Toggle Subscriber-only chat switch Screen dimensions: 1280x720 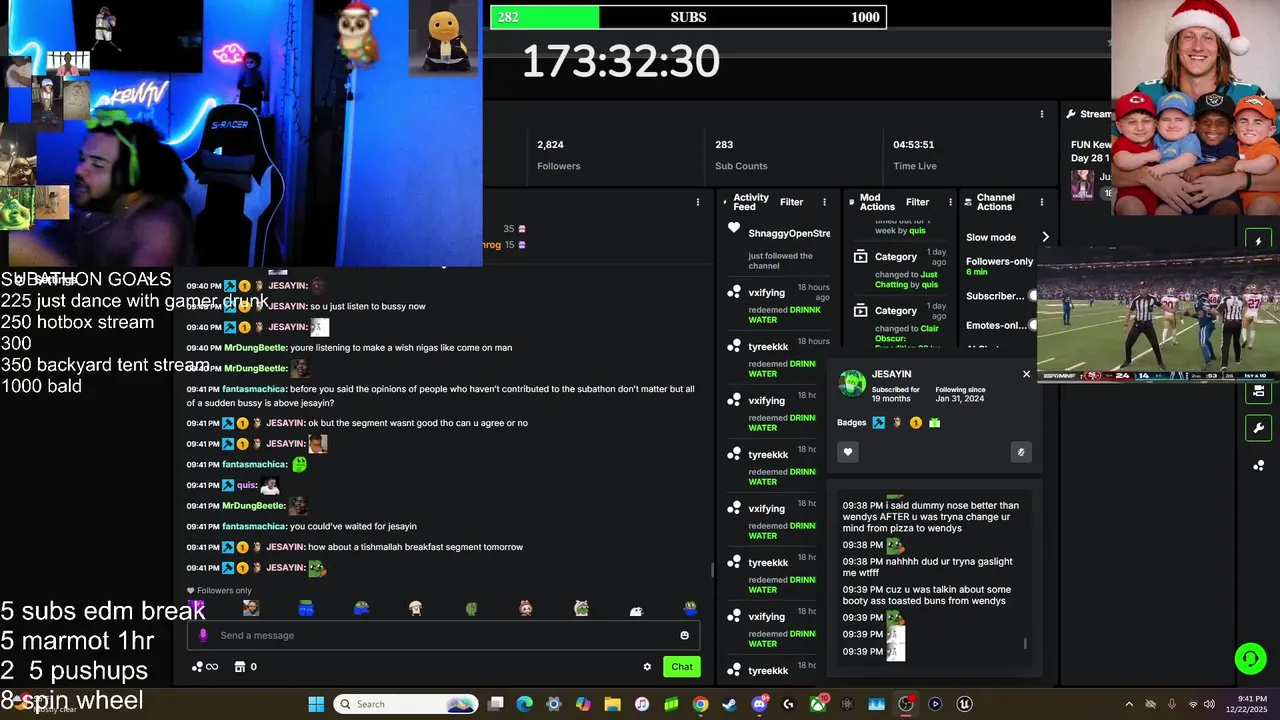click(x=1033, y=296)
